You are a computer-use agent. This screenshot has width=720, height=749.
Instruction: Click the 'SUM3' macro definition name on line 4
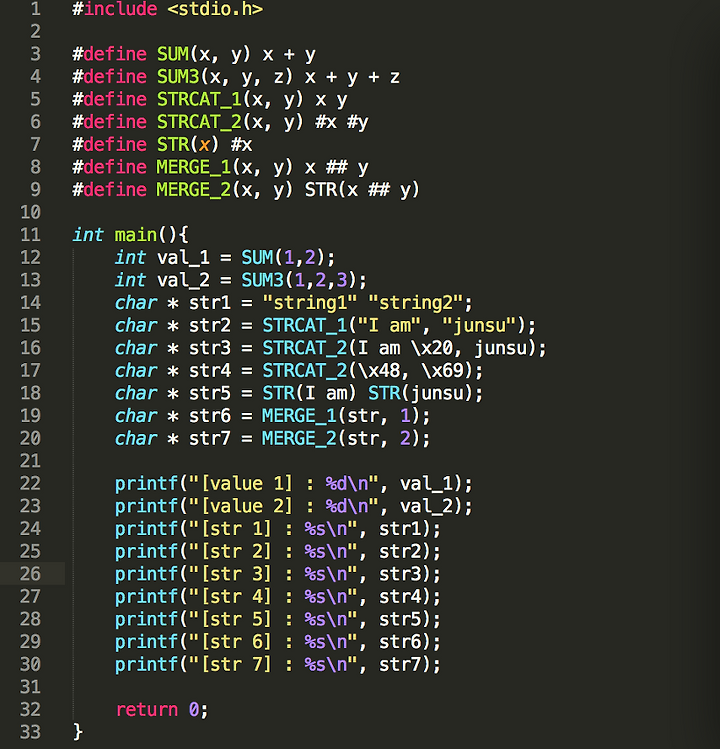coord(178,76)
